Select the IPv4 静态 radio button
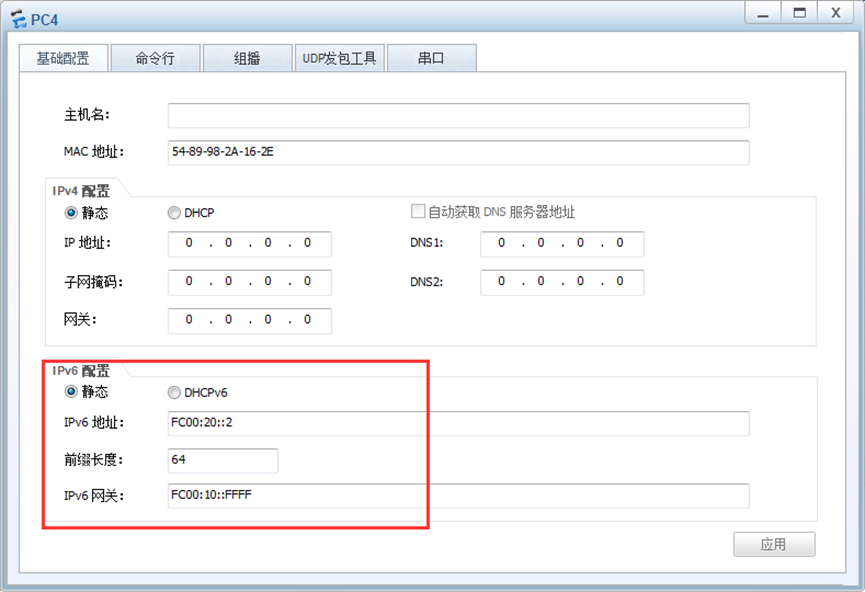This screenshot has height=592, width=865. [x=71, y=212]
